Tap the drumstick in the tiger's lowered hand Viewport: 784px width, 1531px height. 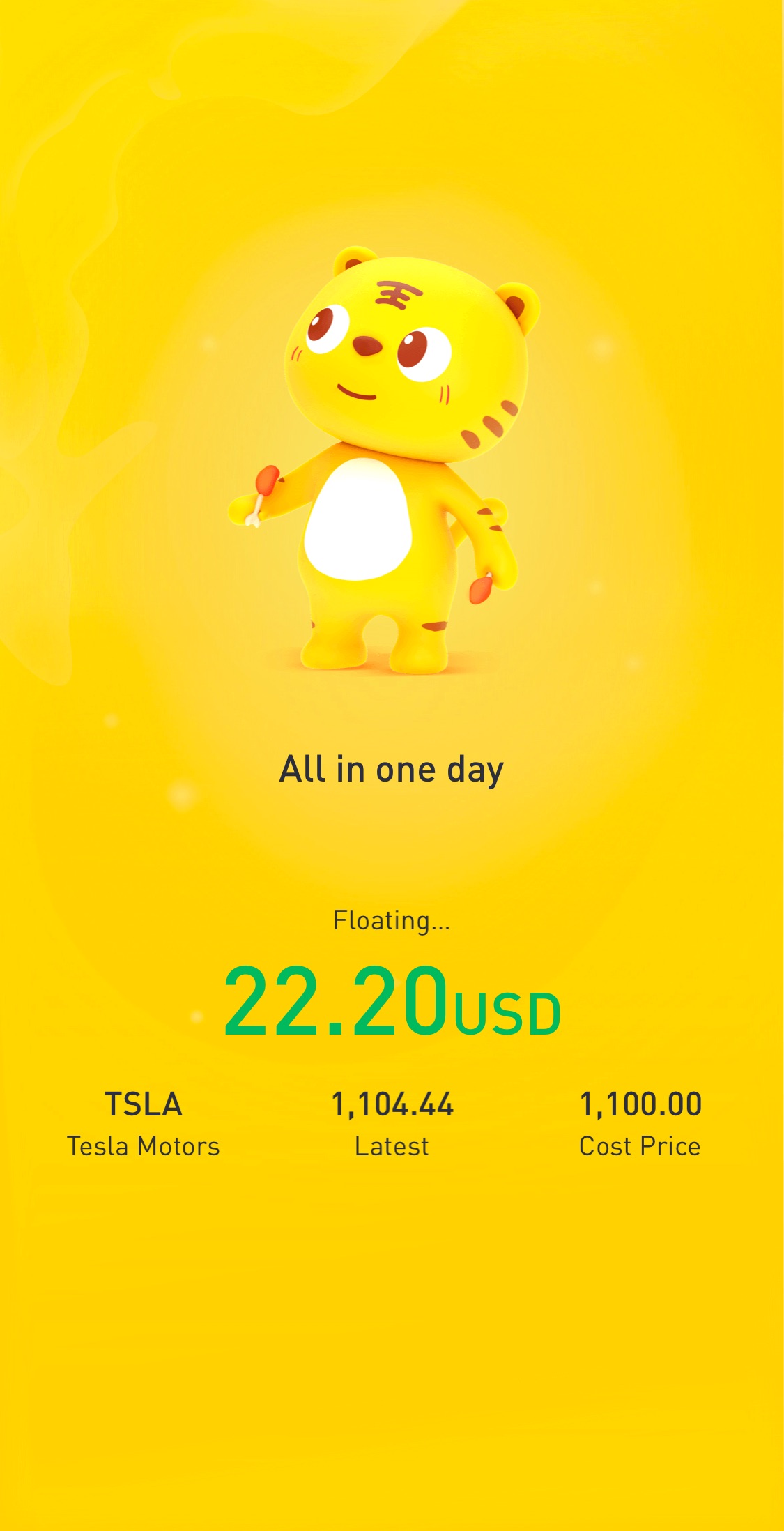(x=481, y=588)
